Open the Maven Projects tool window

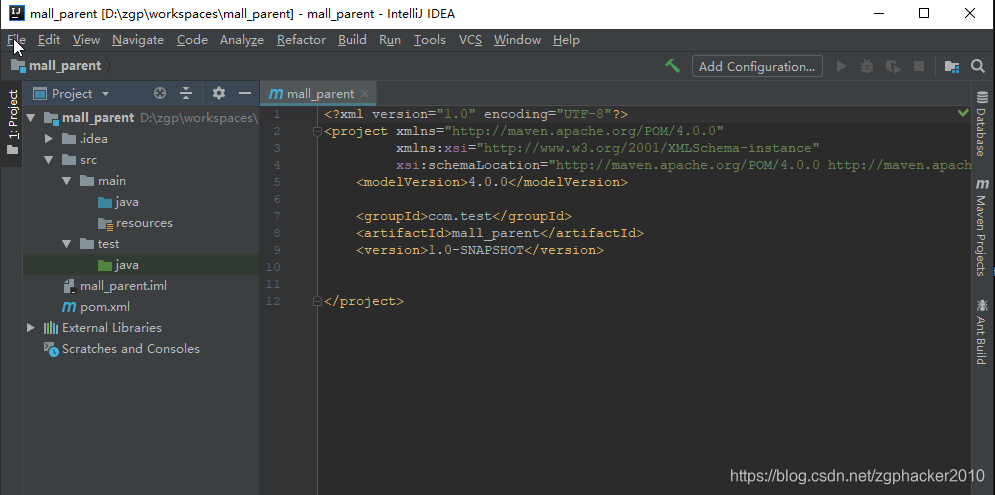coord(982,227)
